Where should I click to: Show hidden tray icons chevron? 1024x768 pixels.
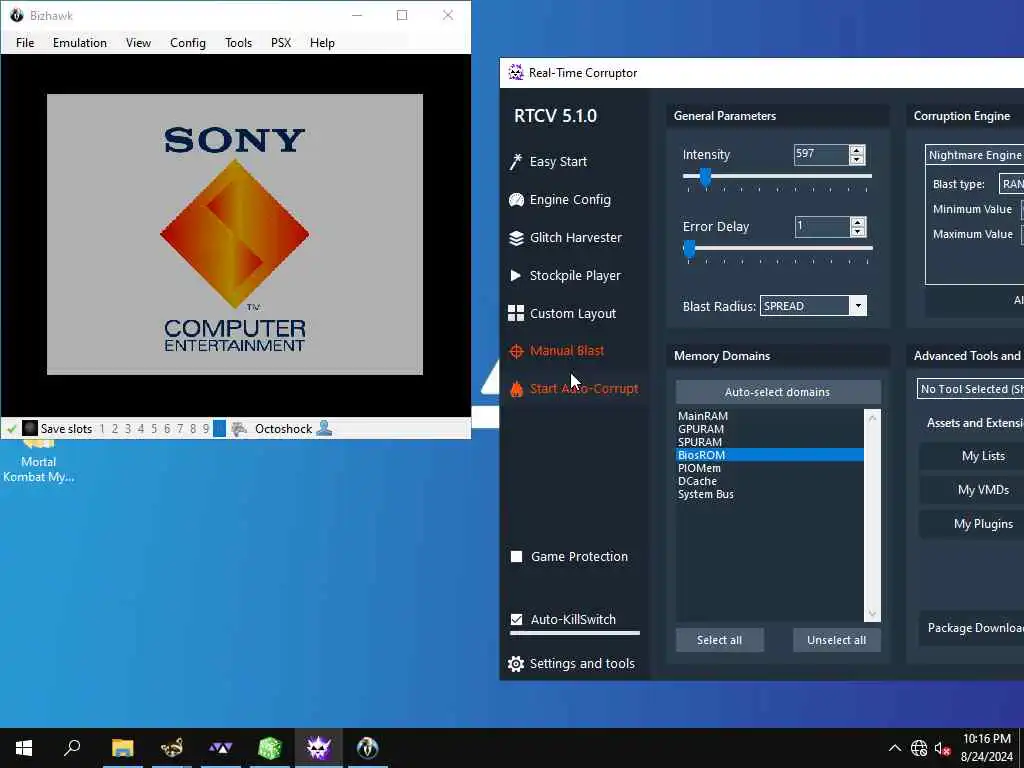[895, 748]
